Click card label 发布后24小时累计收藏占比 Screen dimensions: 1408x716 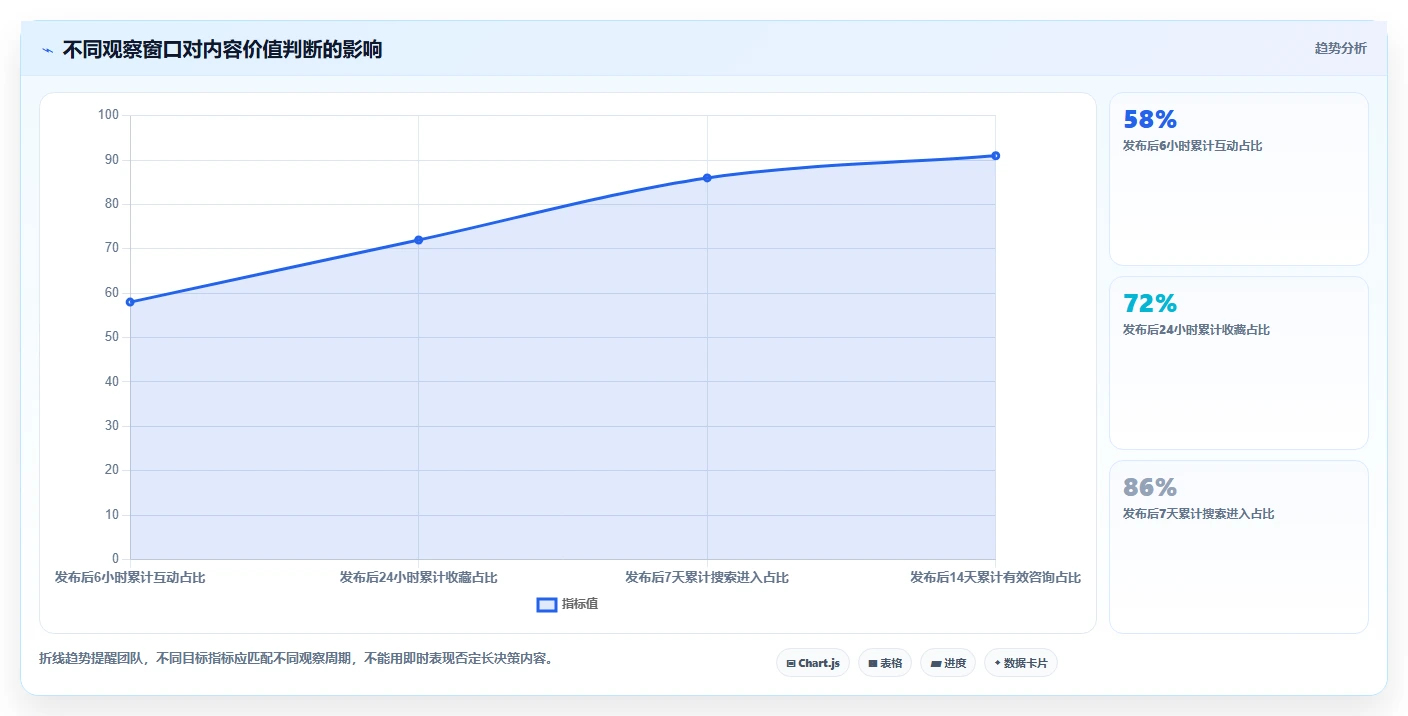(1196, 330)
